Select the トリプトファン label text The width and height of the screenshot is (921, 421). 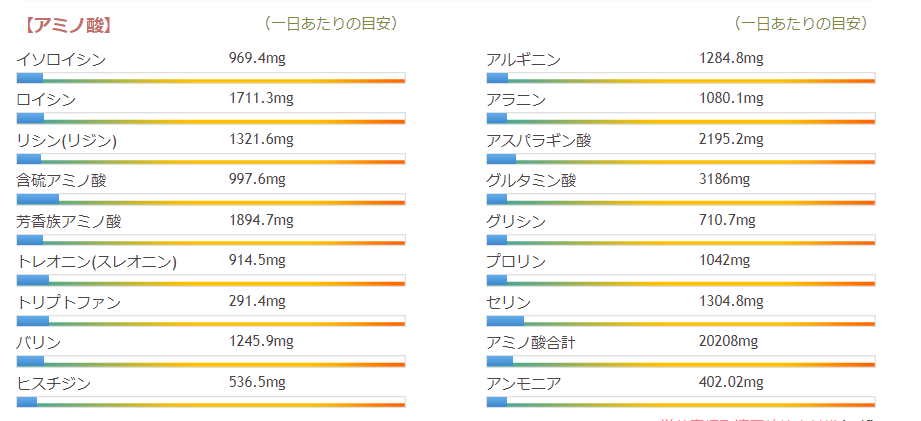click(x=69, y=303)
